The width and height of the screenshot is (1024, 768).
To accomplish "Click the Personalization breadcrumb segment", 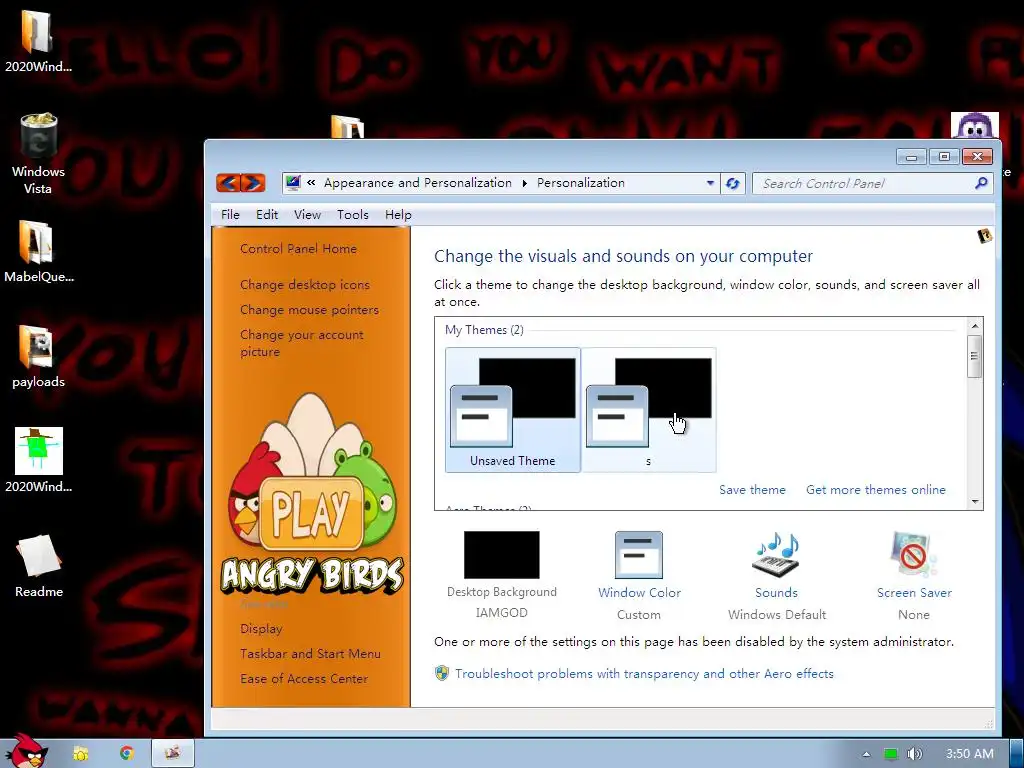I will point(581,183).
